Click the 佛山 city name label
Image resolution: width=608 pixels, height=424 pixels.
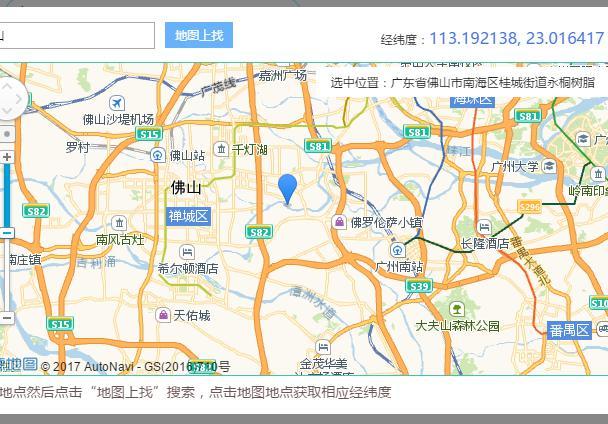tap(186, 187)
